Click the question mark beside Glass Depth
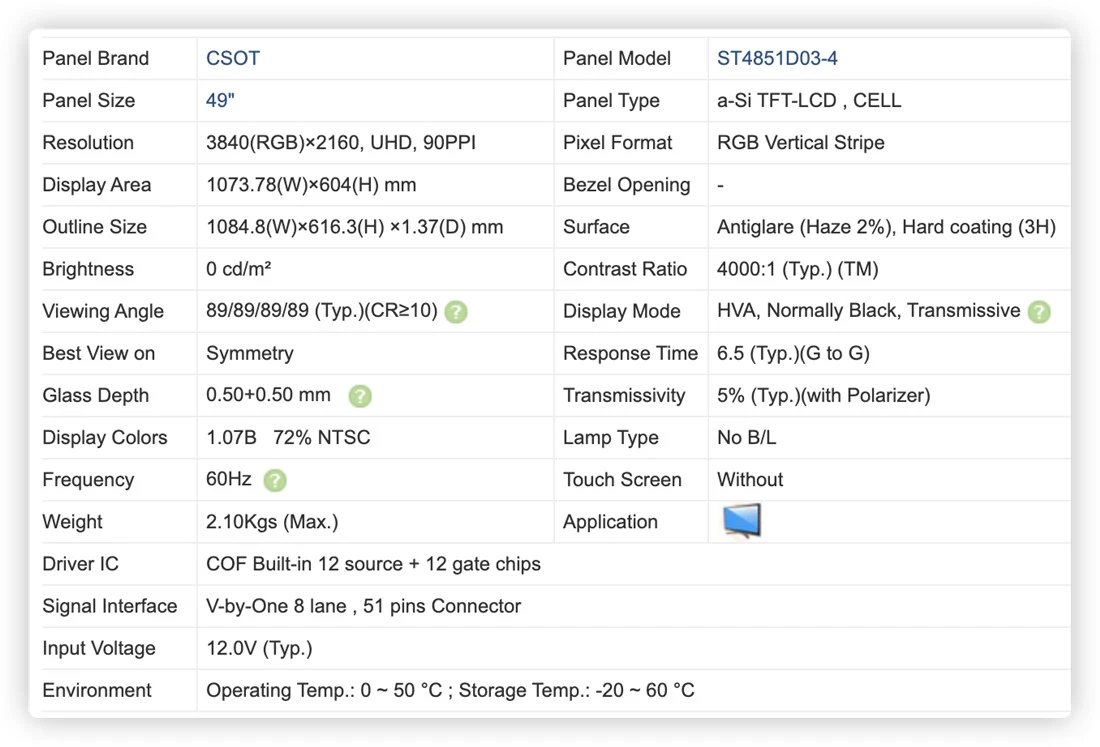 point(360,396)
